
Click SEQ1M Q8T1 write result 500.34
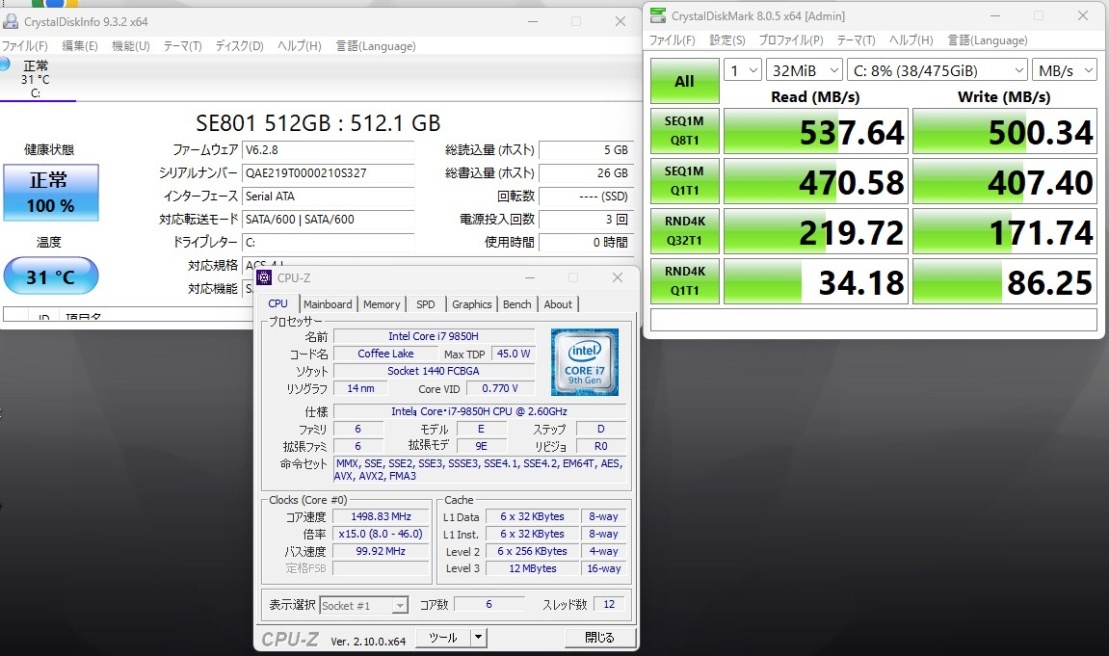click(1004, 131)
